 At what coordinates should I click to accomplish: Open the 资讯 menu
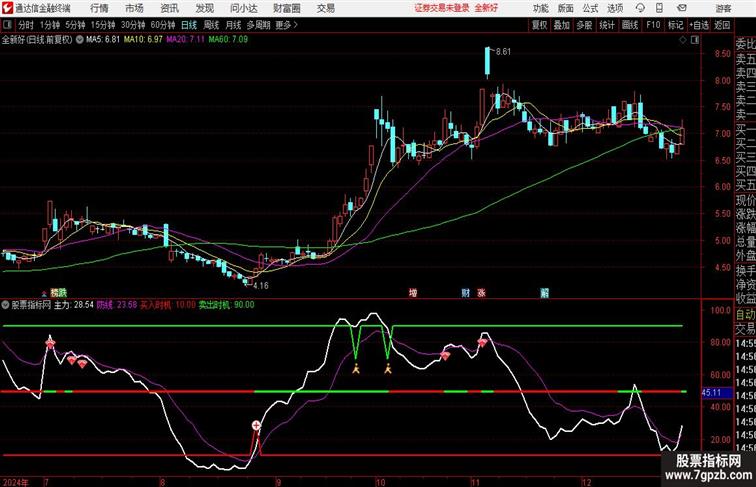click(x=169, y=8)
